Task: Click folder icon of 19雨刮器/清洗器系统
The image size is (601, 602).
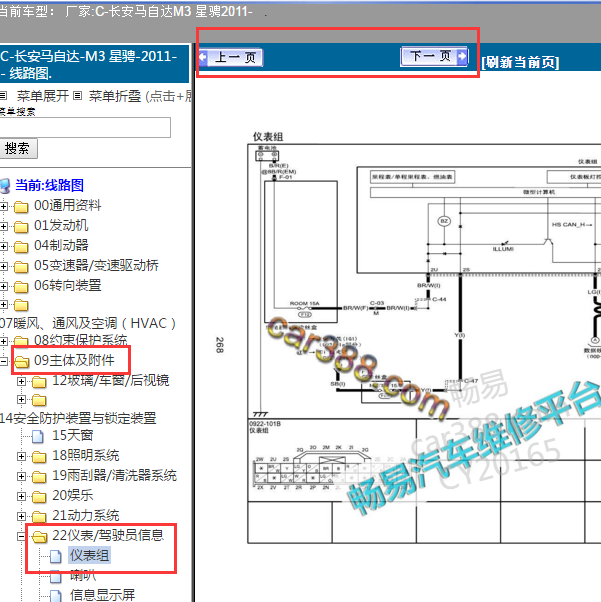Action: pyautogui.click(x=39, y=477)
